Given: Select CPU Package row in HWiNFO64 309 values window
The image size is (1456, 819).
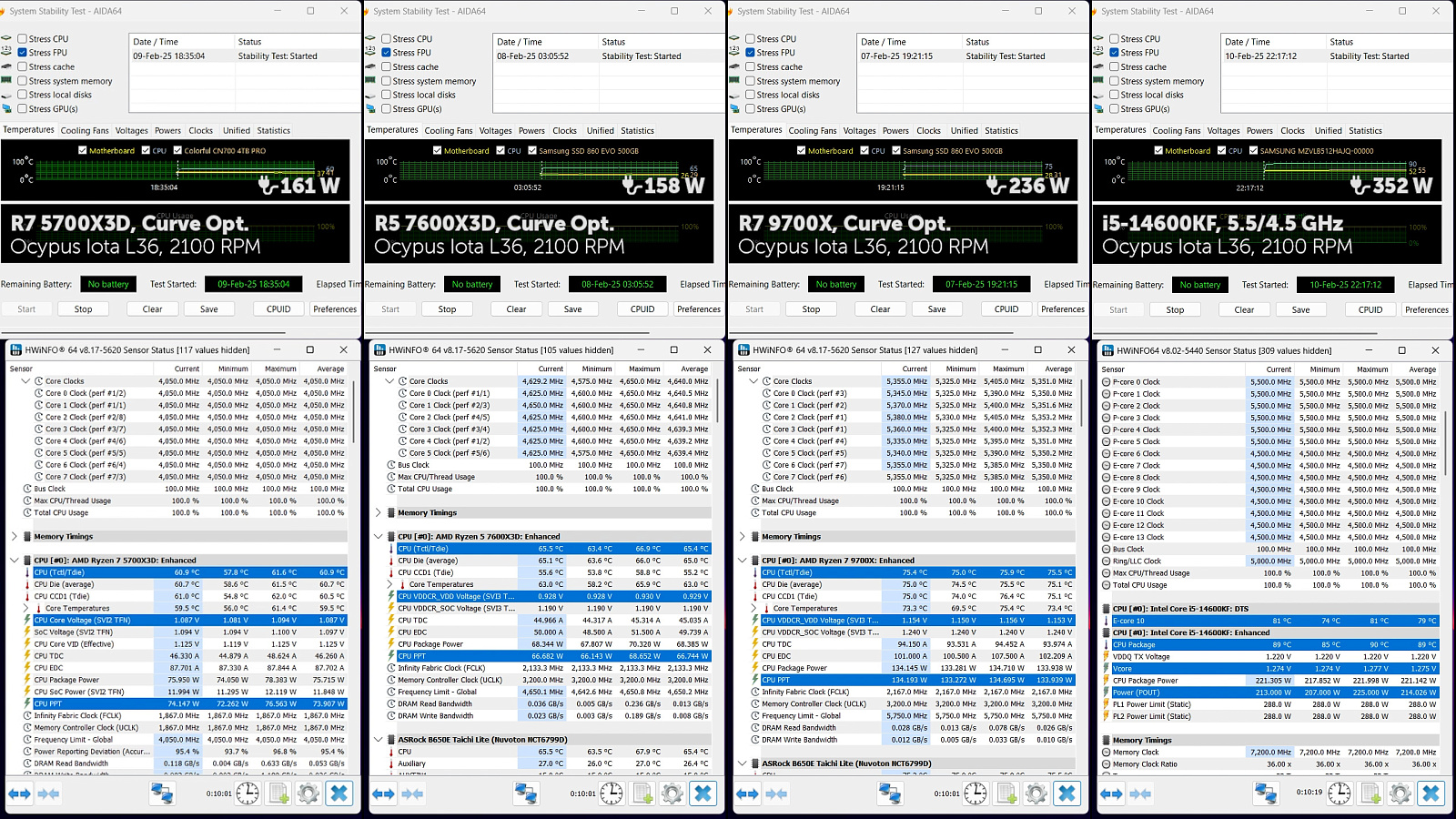Looking at the screenshot, I should (x=1275, y=644).
